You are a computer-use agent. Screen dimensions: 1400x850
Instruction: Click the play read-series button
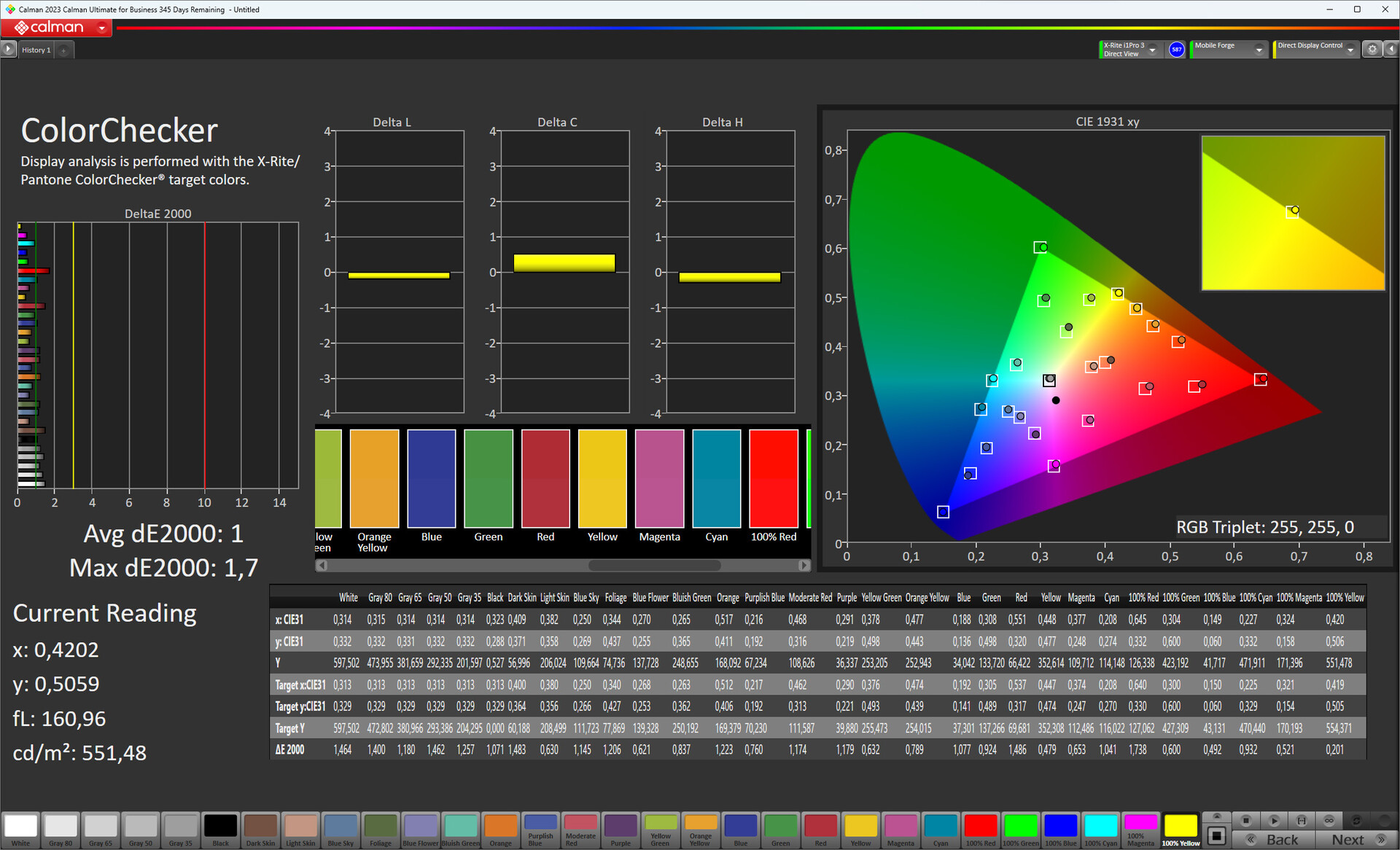tap(1274, 820)
